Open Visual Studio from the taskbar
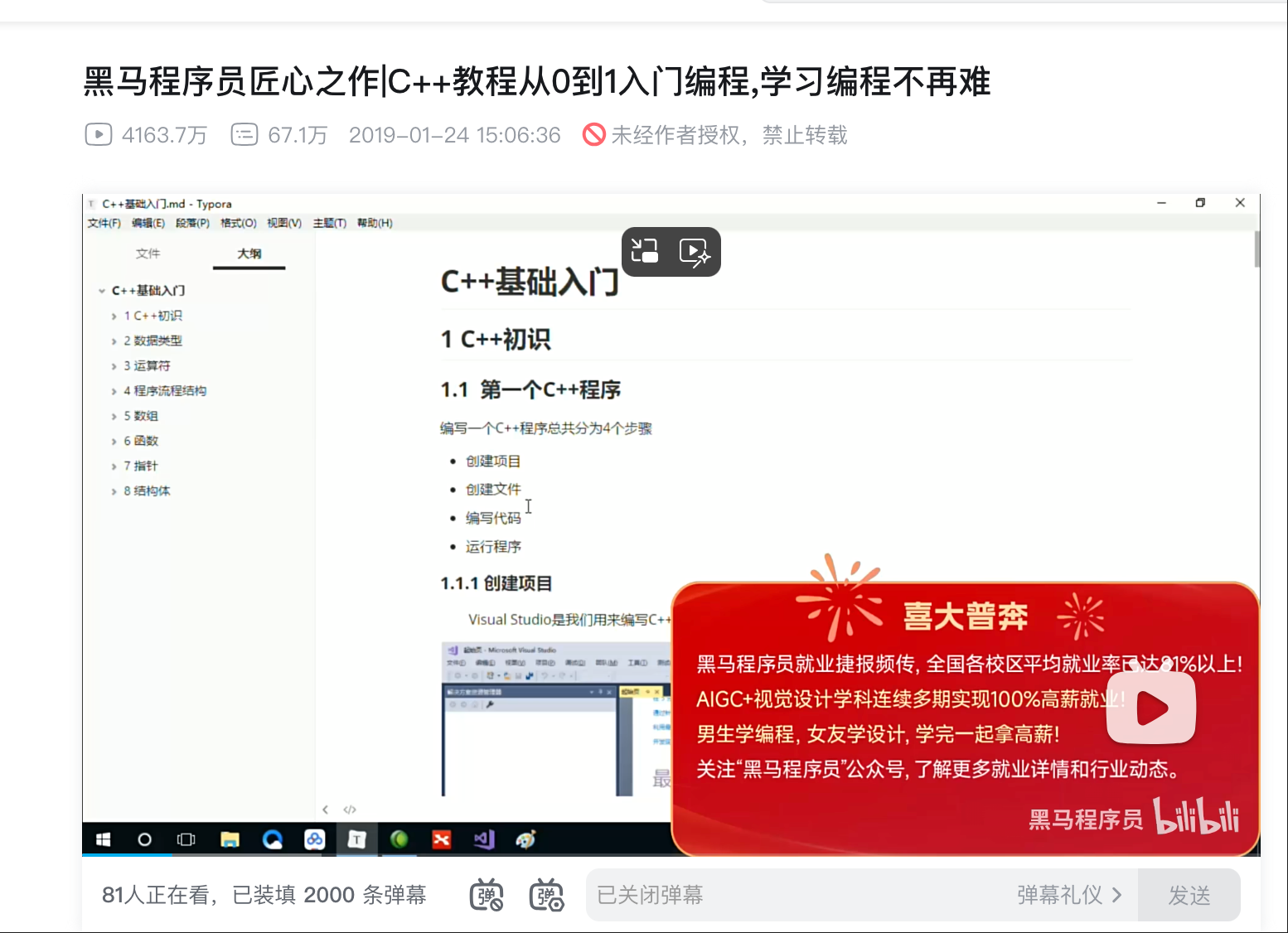The height and width of the screenshot is (933, 1288). pos(484,839)
